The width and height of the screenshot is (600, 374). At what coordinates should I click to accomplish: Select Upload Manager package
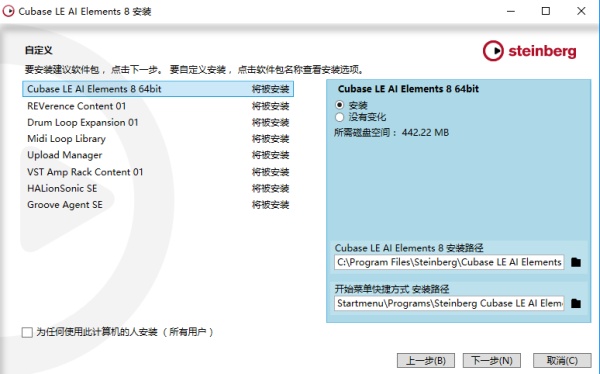(158, 155)
